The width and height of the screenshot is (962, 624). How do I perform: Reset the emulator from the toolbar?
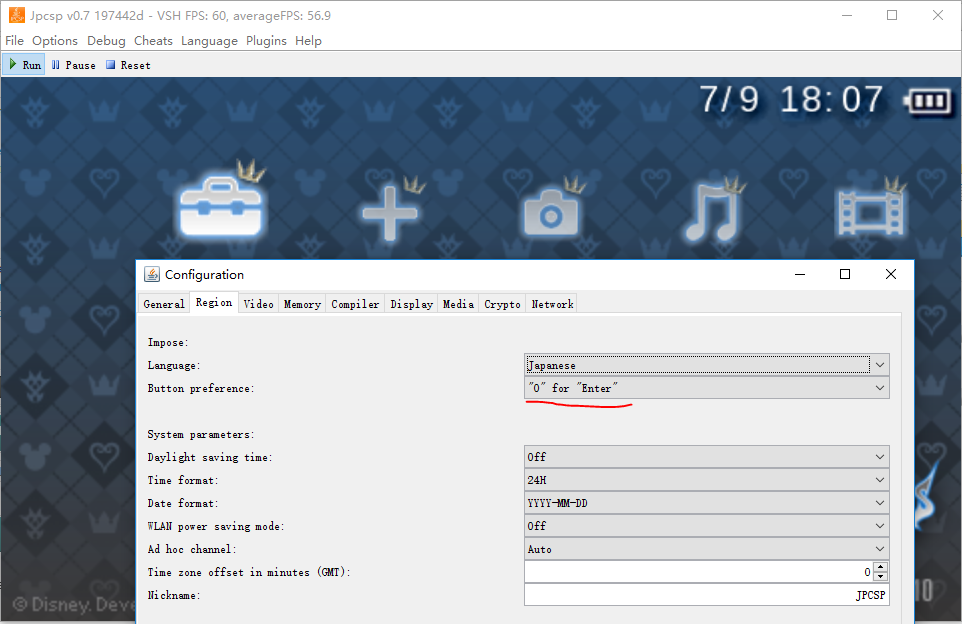pos(128,65)
